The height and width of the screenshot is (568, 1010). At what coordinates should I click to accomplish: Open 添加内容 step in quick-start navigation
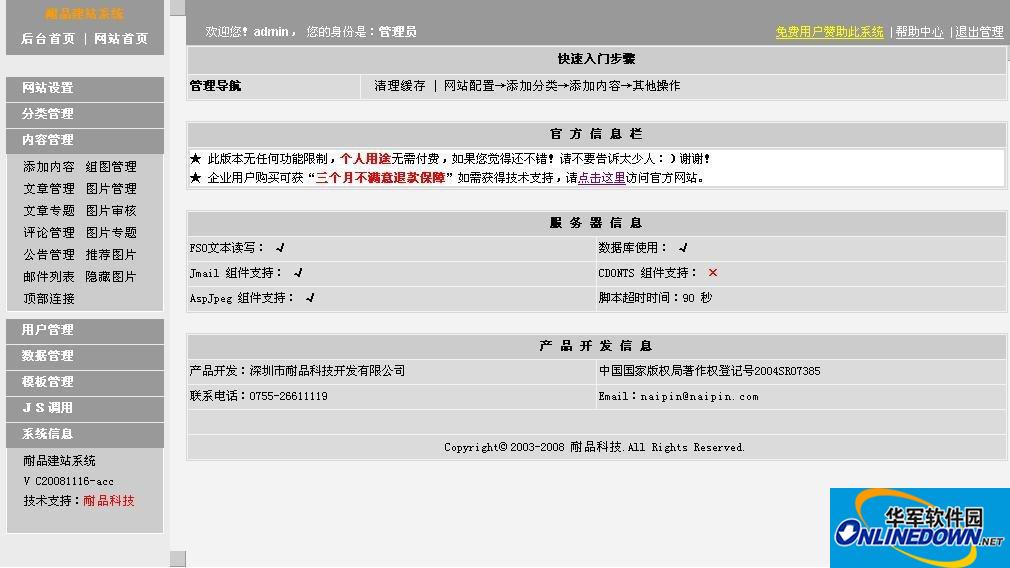pyautogui.click(x=595, y=86)
